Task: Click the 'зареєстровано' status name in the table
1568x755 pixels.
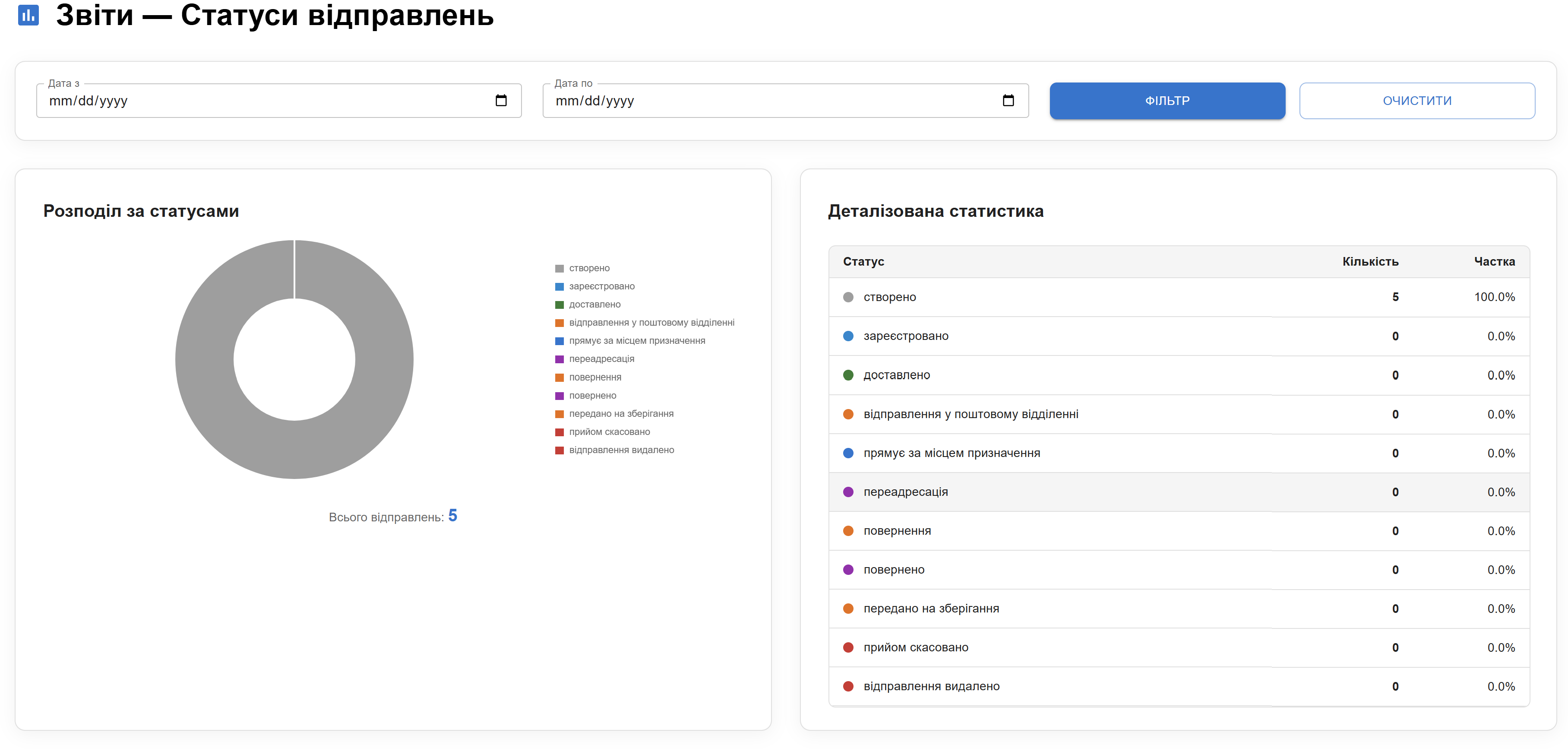Action: coord(906,336)
